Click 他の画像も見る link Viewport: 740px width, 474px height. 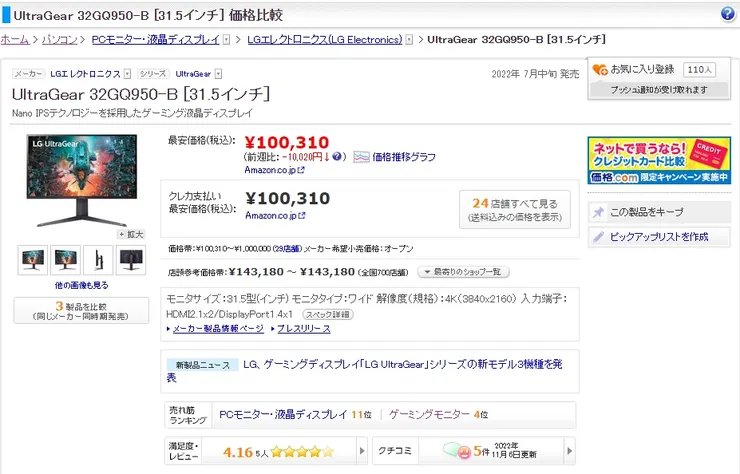click(81, 285)
